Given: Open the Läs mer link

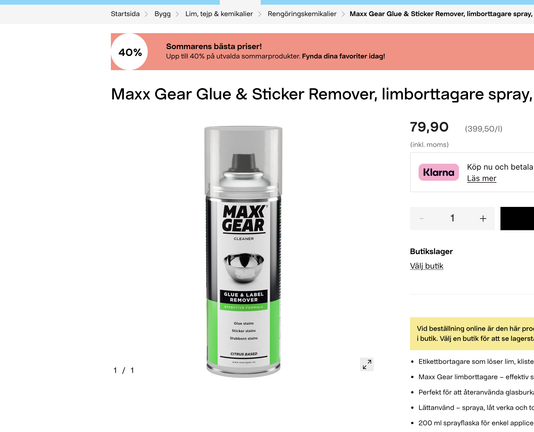Looking at the screenshot, I should (x=481, y=179).
